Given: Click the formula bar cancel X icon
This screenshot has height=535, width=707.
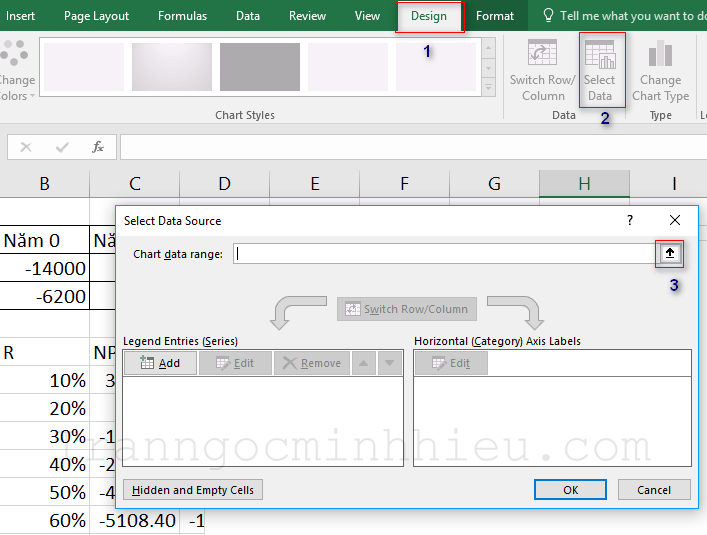Looking at the screenshot, I should (x=26, y=147).
